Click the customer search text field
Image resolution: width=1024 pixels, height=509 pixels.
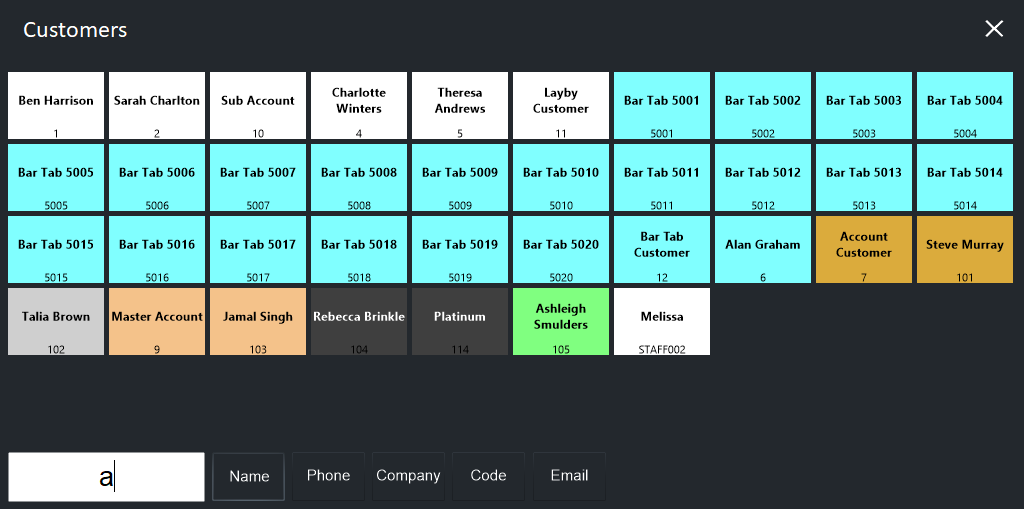[x=106, y=477]
